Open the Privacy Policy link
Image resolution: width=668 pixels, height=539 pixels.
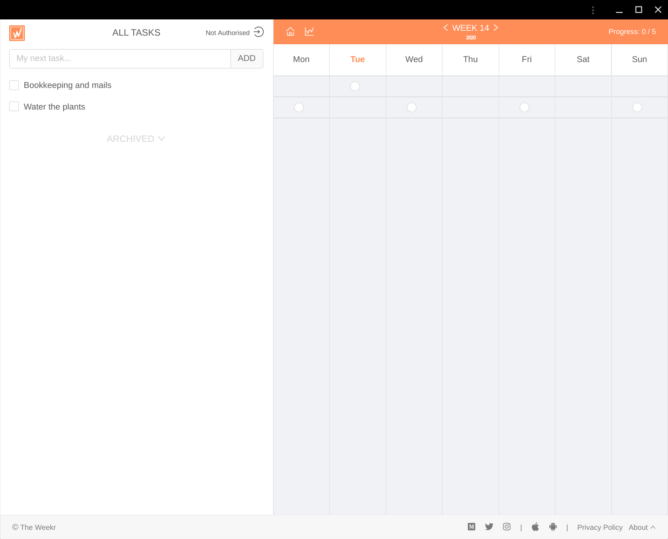(600, 527)
